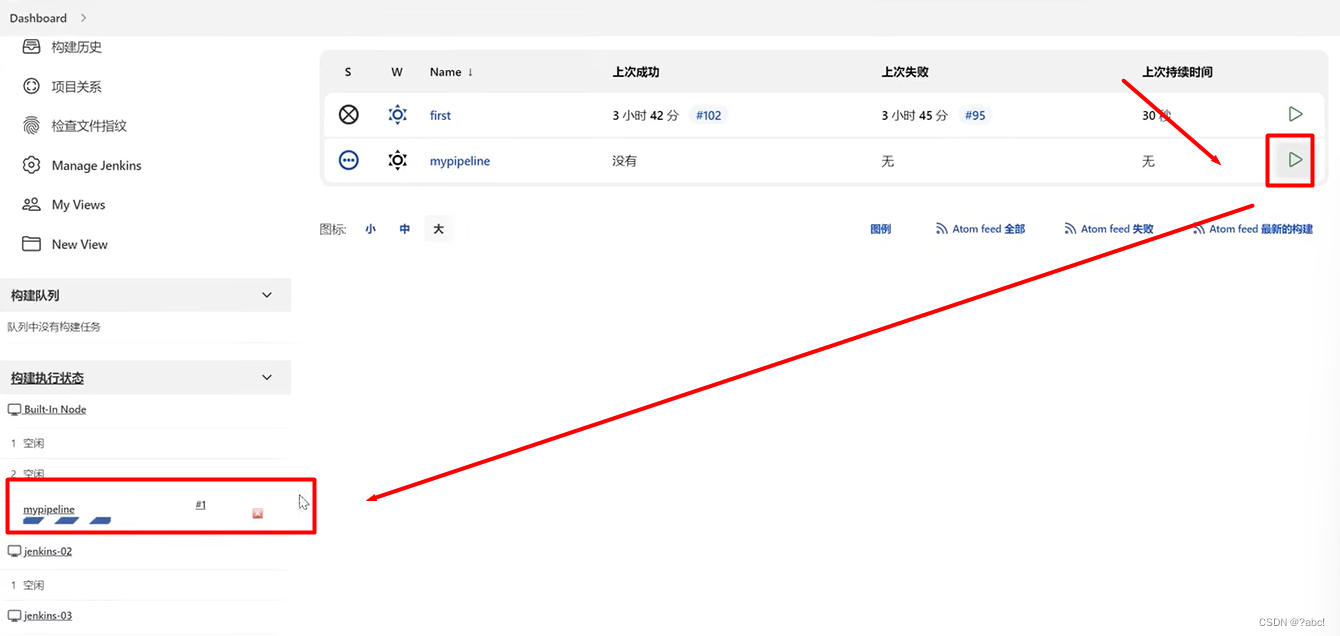Viewport: 1340px width, 636px height.
Task: Open 项目关系 project relationship page
Action: [x=77, y=87]
